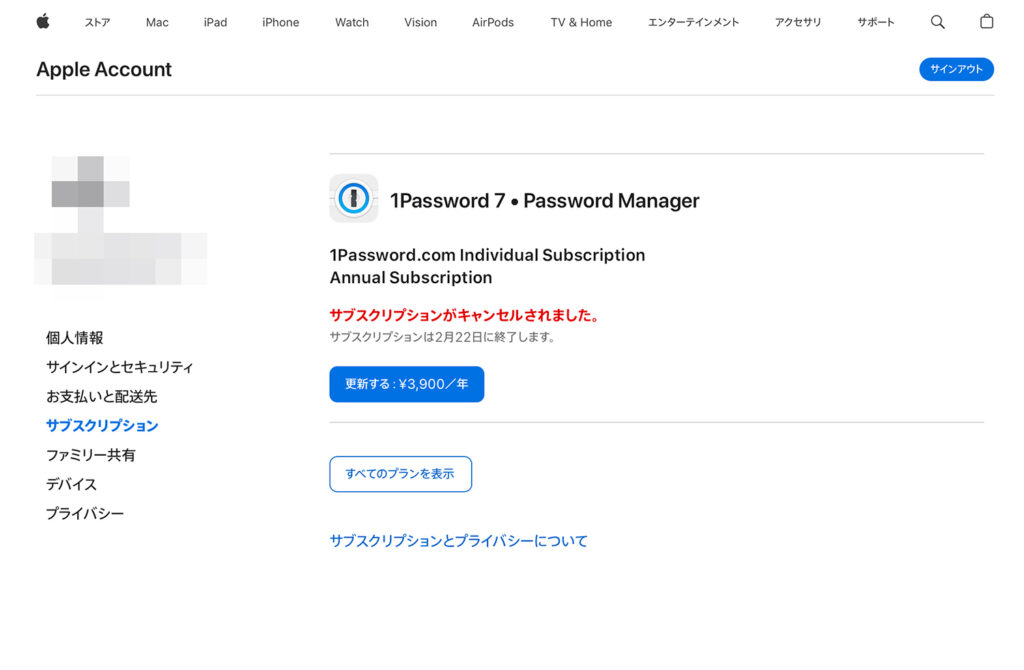The image size is (1024, 670).
Task: Click the Apple logo icon
Action: click(x=43, y=22)
